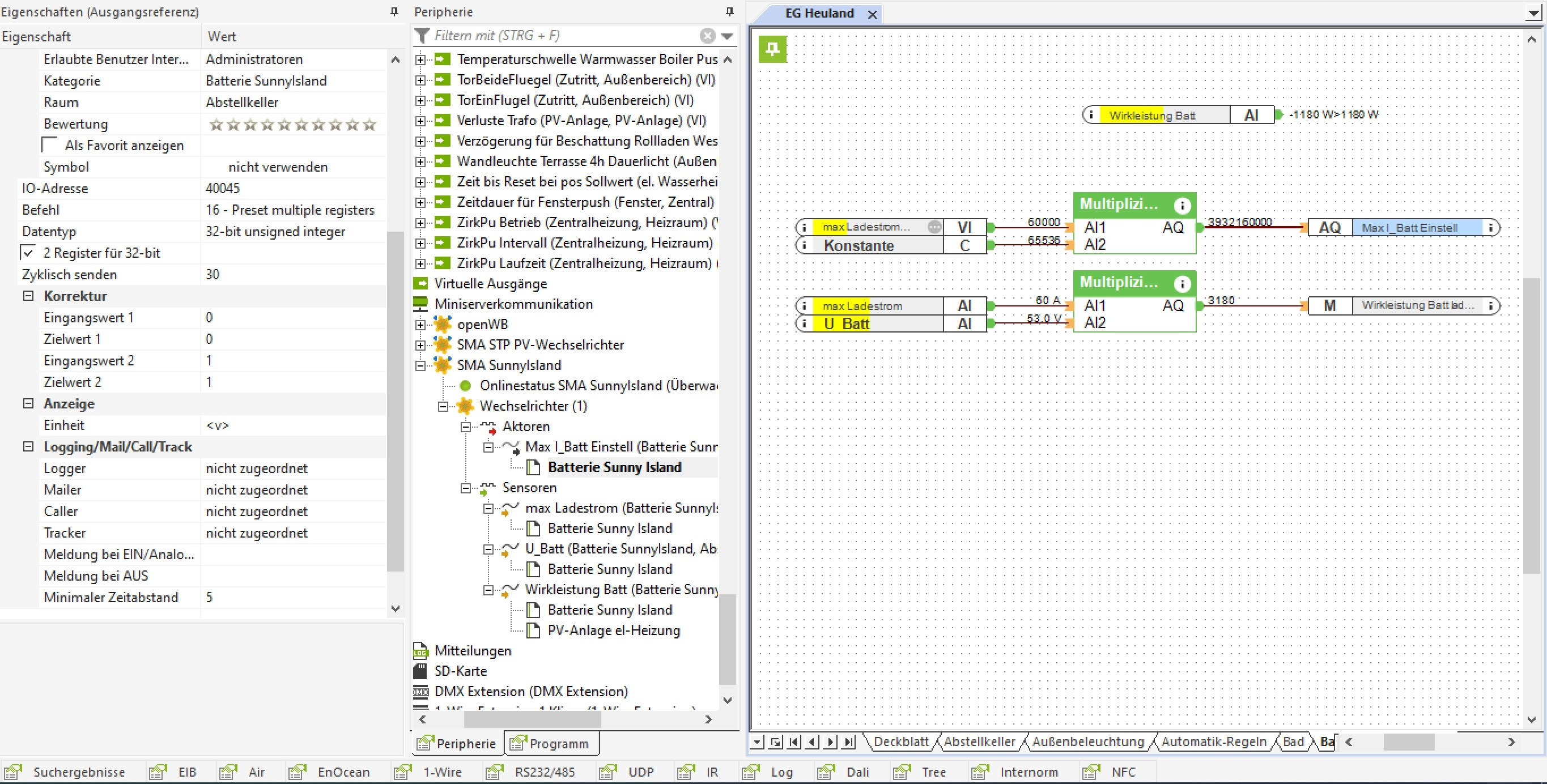Open the Abstellkeller page tab
Screen dimensions: 1547x784
tap(979, 742)
